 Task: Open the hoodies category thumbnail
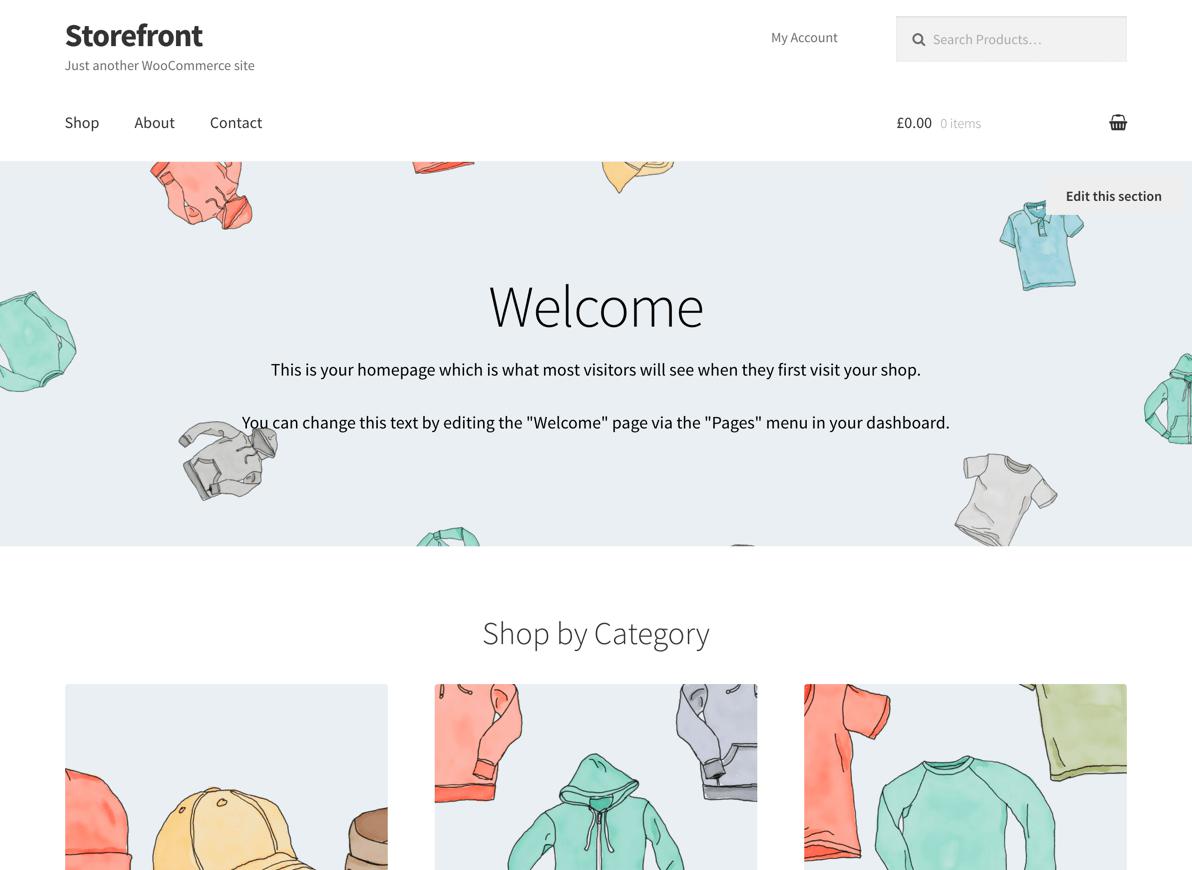click(x=596, y=776)
